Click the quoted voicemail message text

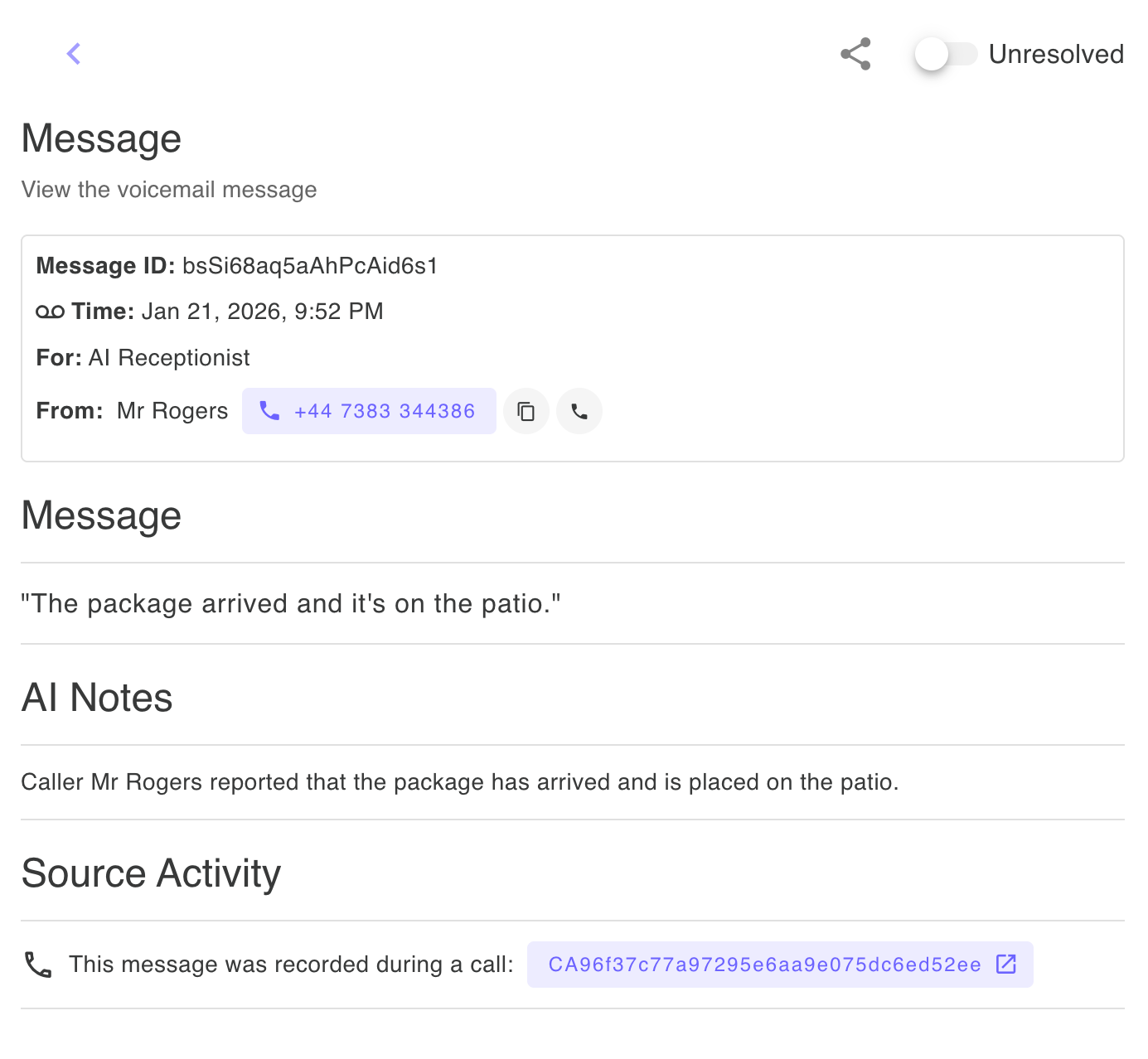291,603
